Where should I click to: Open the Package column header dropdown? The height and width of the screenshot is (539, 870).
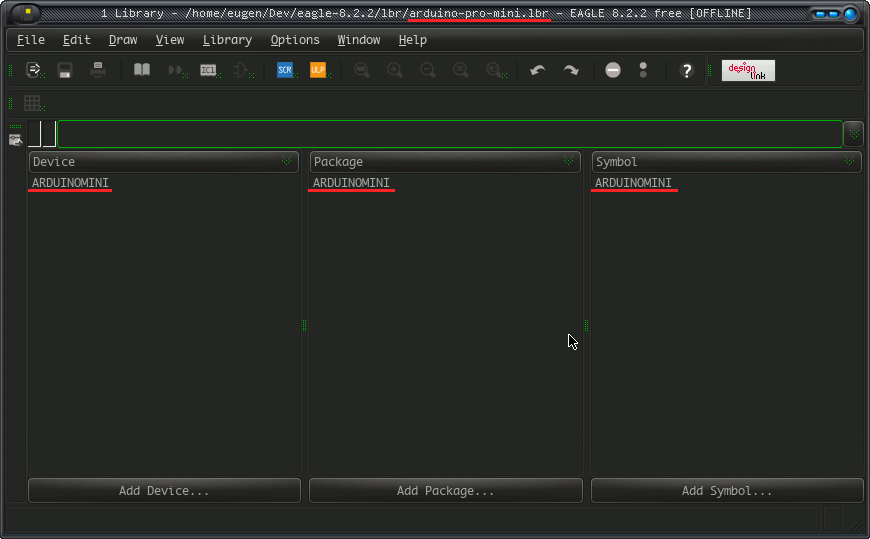(x=568, y=161)
